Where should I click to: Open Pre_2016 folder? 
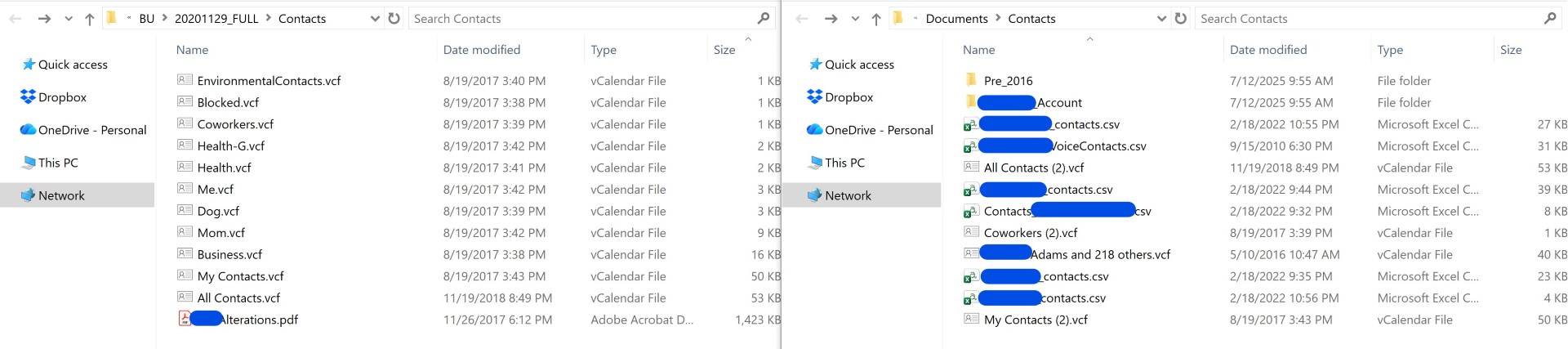1008,81
